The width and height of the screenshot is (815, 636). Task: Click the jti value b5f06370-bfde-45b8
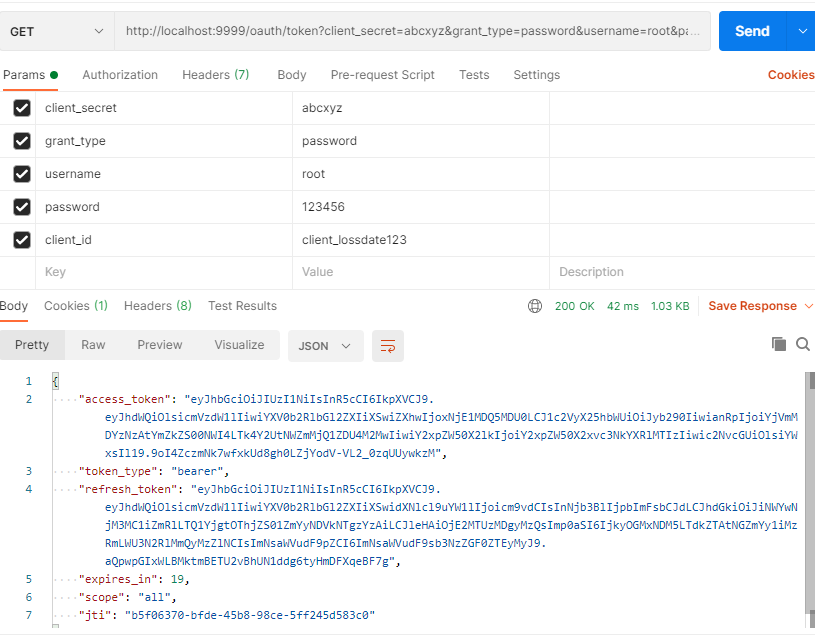click(x=250, y=615)
